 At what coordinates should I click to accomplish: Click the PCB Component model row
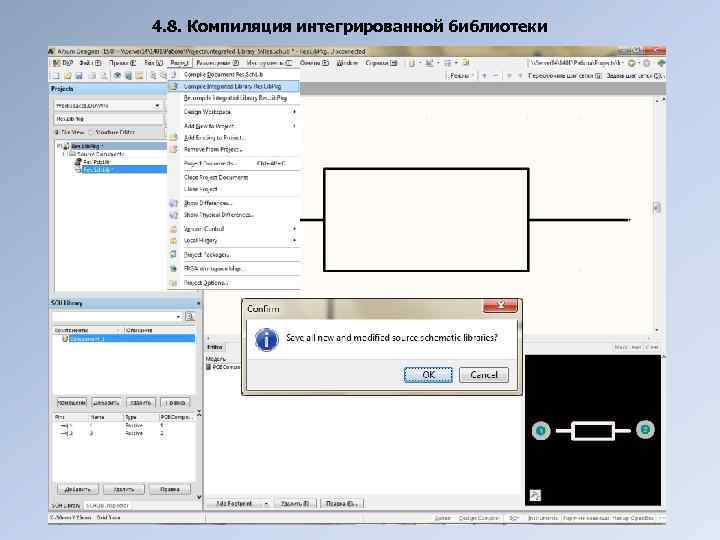point(223,367)
